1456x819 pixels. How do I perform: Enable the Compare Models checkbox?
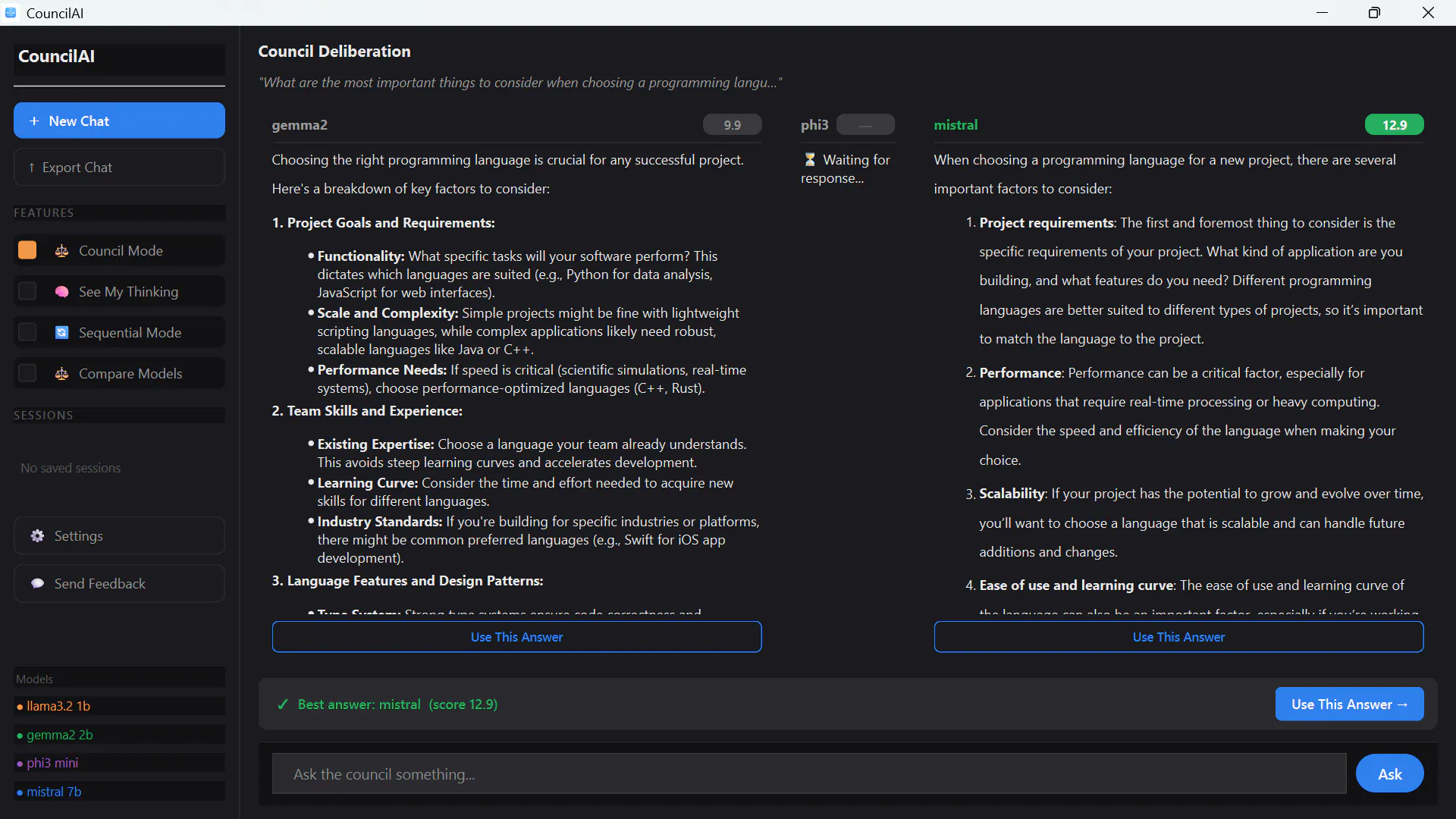point(27,373)
